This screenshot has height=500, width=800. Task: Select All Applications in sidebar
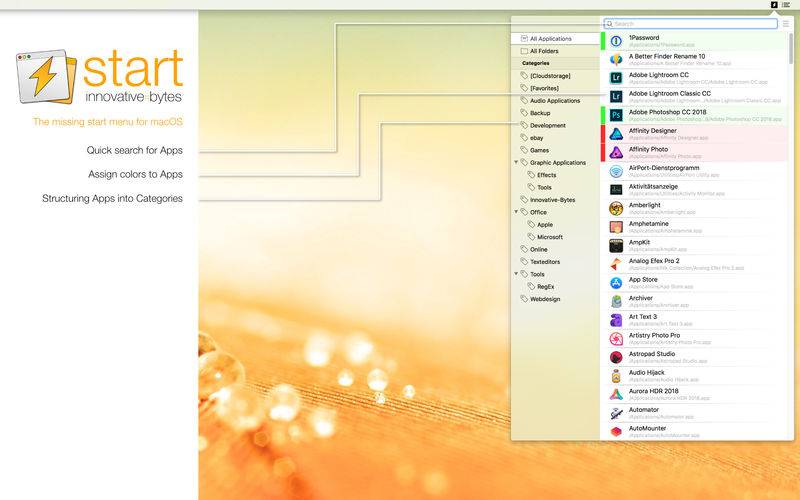point(555,39)
